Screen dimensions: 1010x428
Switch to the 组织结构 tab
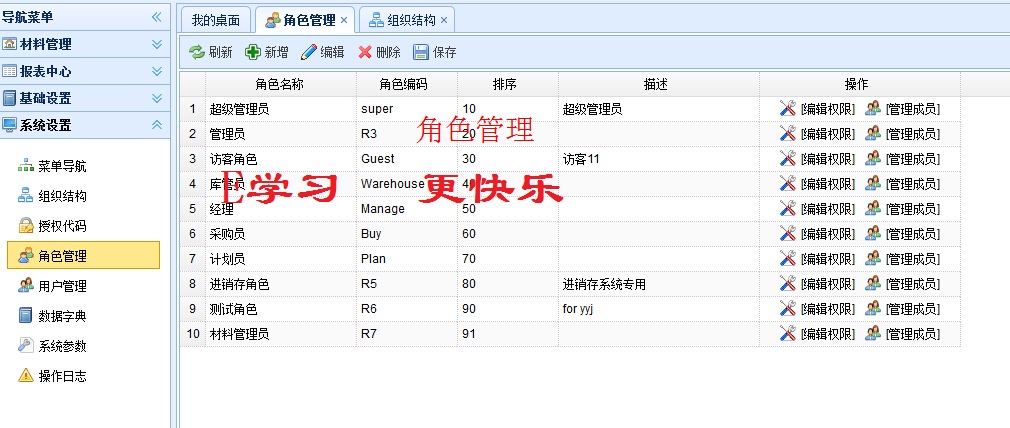tap(410, 20)
